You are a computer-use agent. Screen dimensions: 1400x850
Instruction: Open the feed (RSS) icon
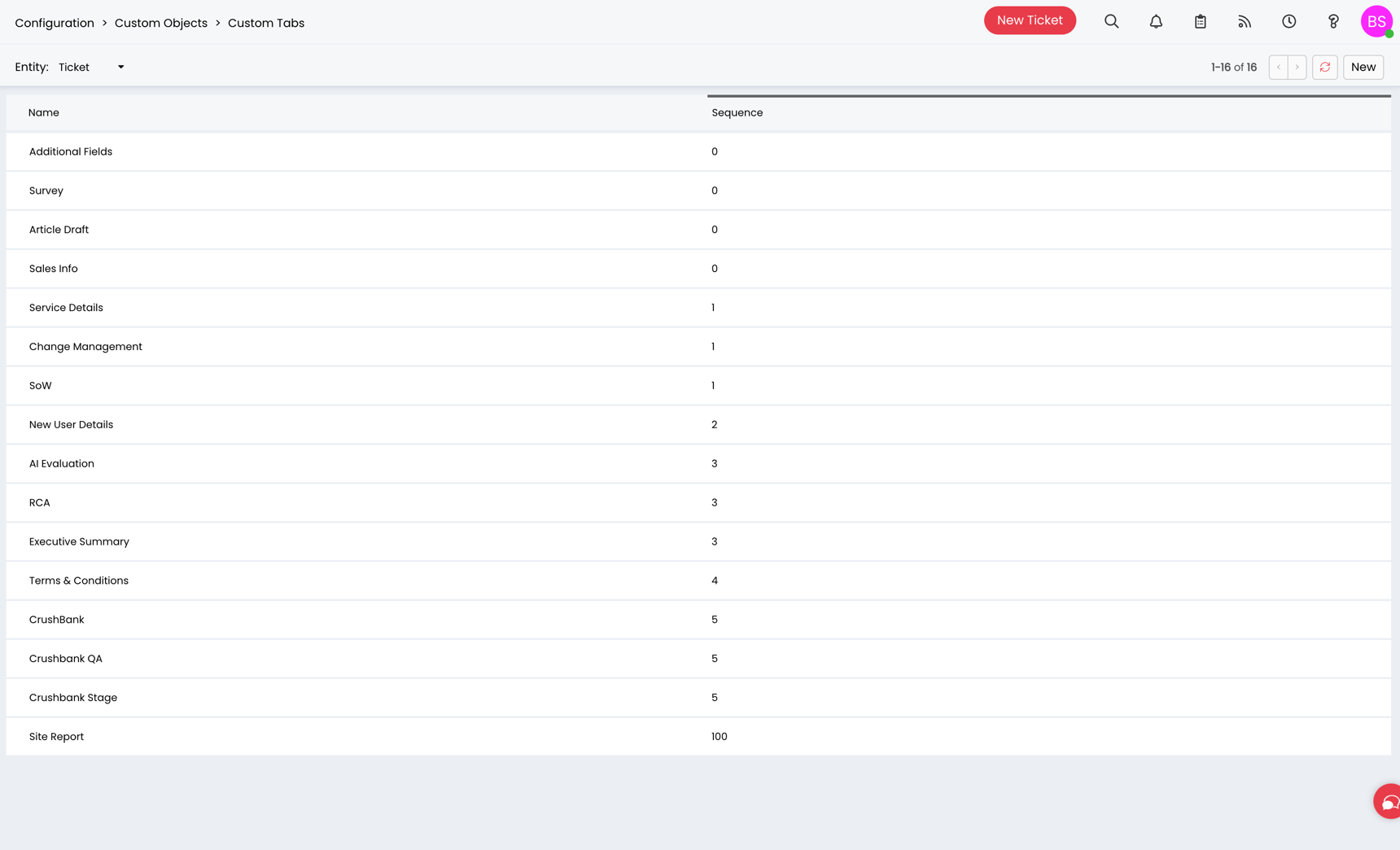(x=1245, y=22)
